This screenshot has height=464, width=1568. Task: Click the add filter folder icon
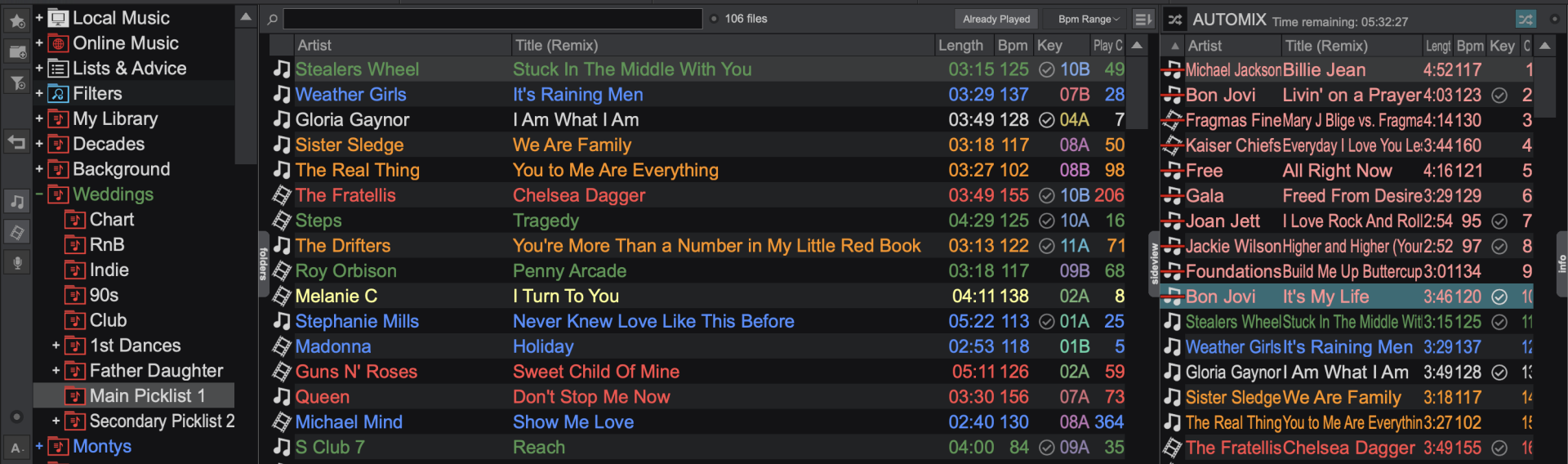(16, 82)
